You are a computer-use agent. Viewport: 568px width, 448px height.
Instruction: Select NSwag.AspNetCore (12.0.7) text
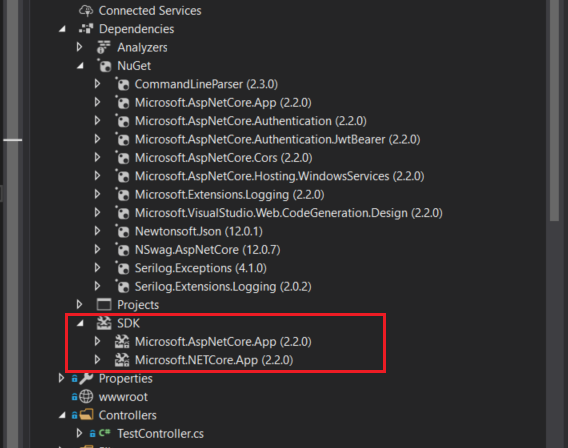pos(208,250)
